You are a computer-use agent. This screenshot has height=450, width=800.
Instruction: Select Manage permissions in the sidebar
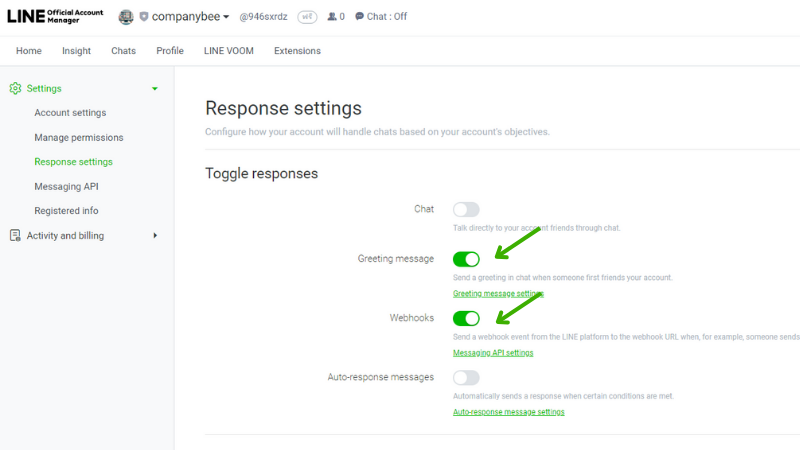click(x=79, y=137)
